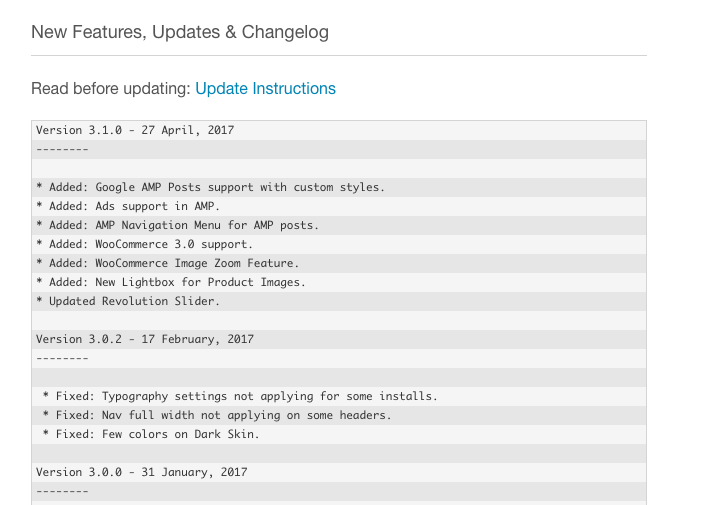Click the 'Read before updating' text
The width and height of the screenshot is (716, 505).
(x=110, y=88)
